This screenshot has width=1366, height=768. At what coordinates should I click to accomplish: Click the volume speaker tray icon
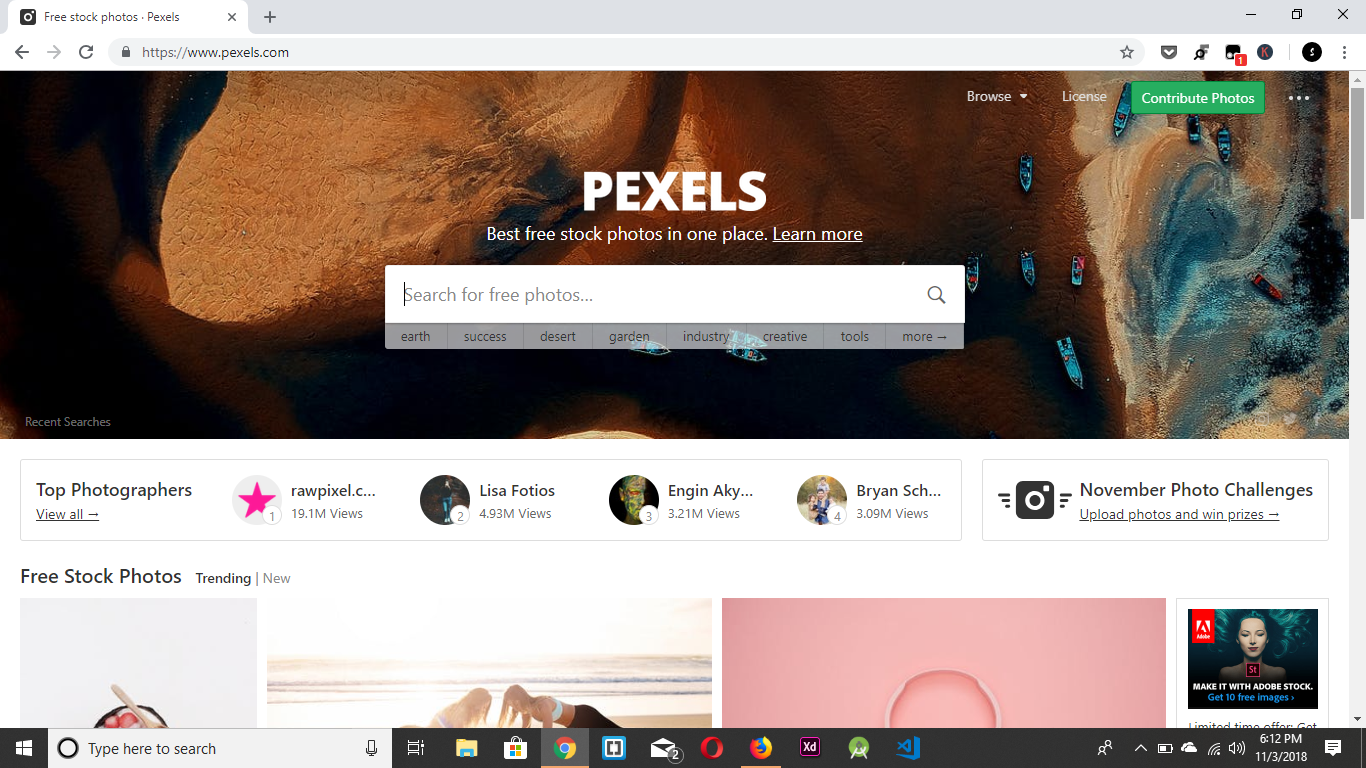pyautogui.click(x=1238, y=748)
